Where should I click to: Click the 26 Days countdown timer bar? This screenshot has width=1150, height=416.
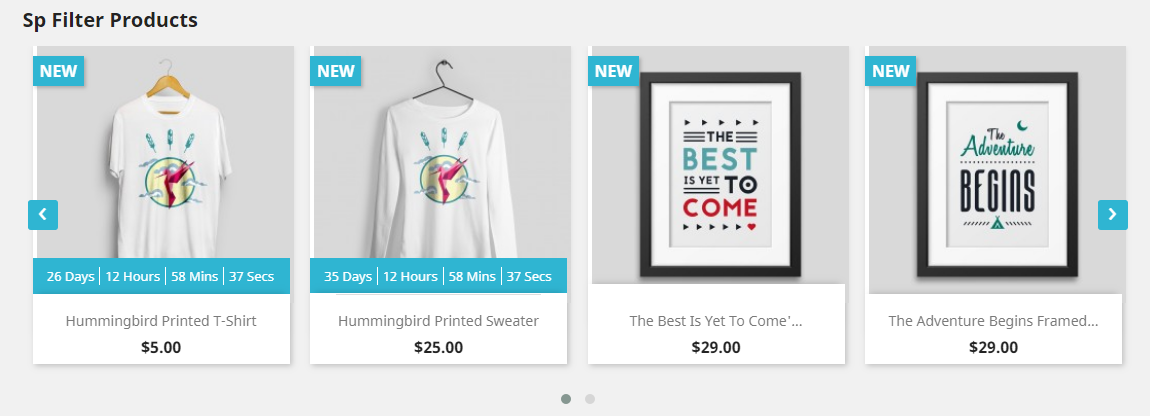[x=161, y=276]
